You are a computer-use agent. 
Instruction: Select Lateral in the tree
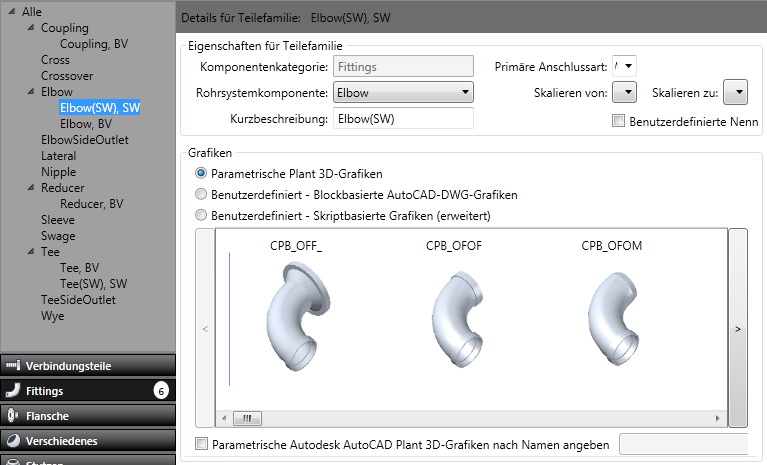pyautogui.click(x=58, y=155)
